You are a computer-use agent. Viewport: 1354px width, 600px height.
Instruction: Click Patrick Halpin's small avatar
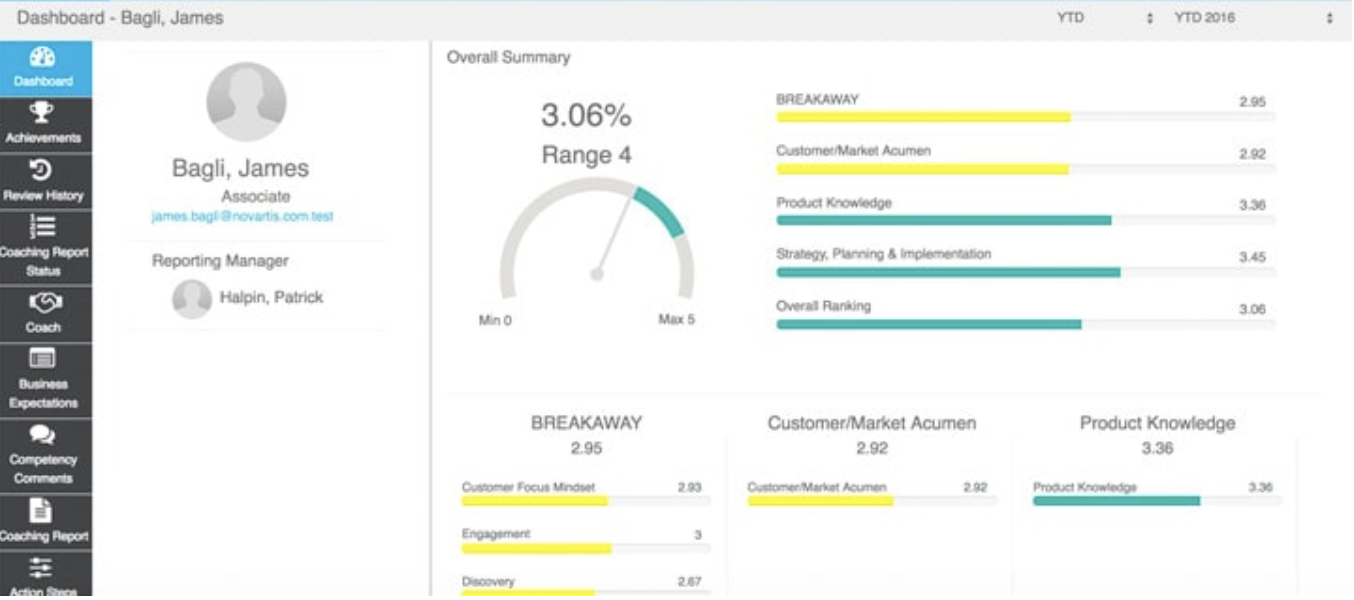tap(191, 299)
